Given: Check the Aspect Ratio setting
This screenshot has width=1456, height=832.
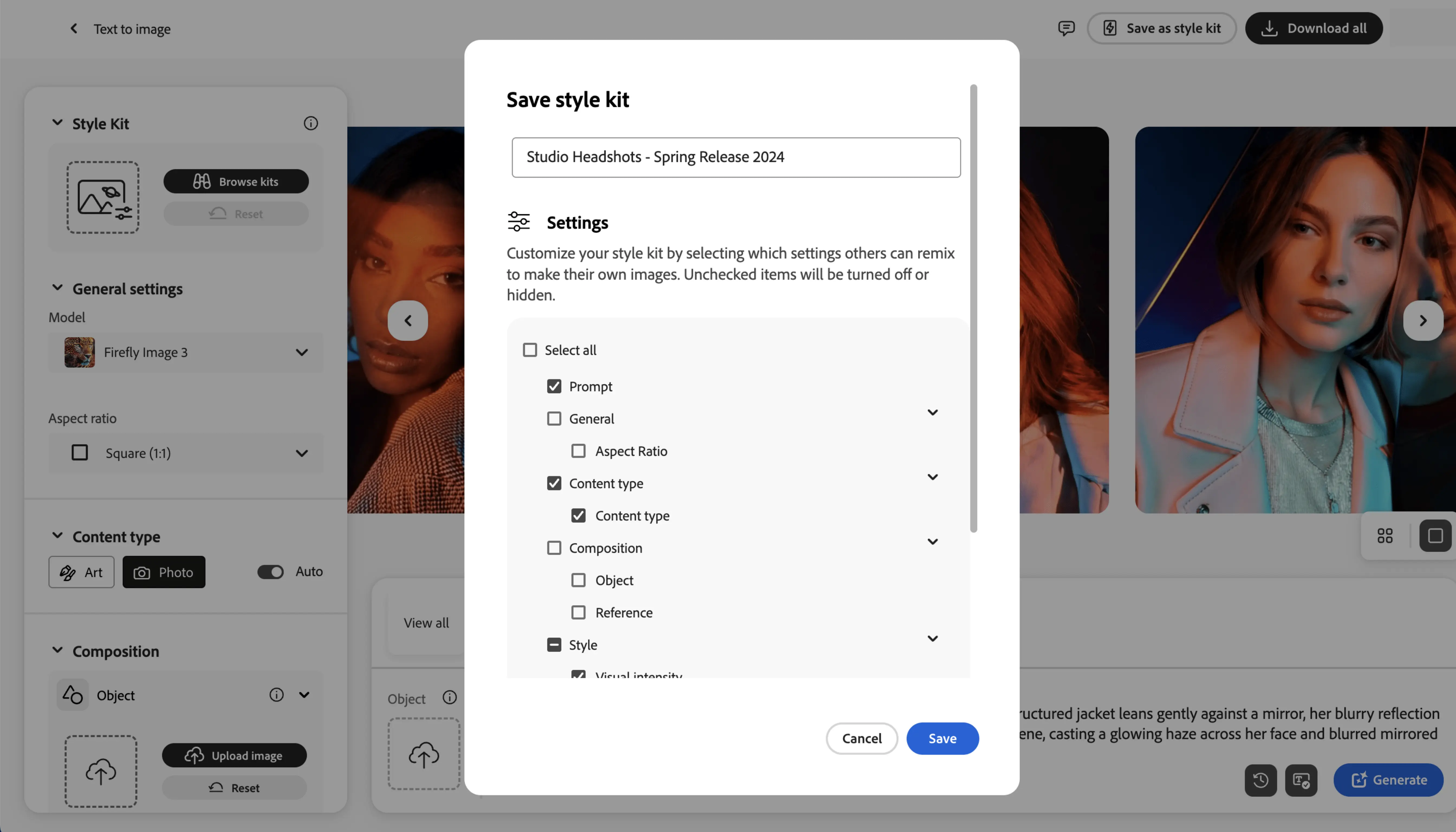Looking at the screenshot, I should pyautogui.click(x=579, y=451).
